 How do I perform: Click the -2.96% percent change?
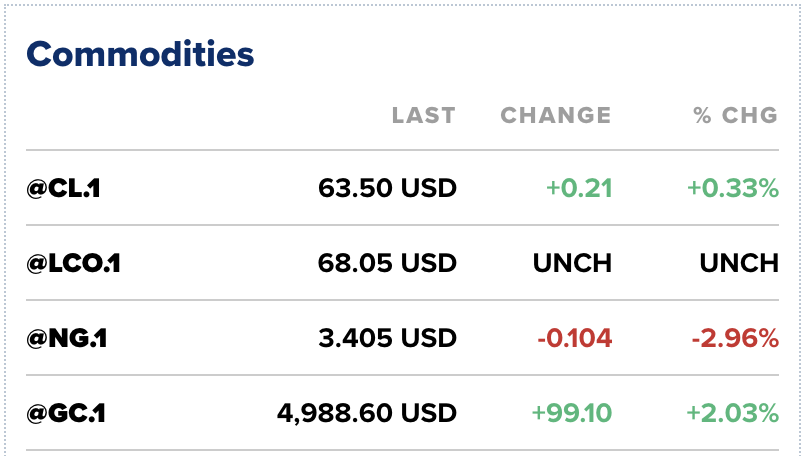point(733,338)
